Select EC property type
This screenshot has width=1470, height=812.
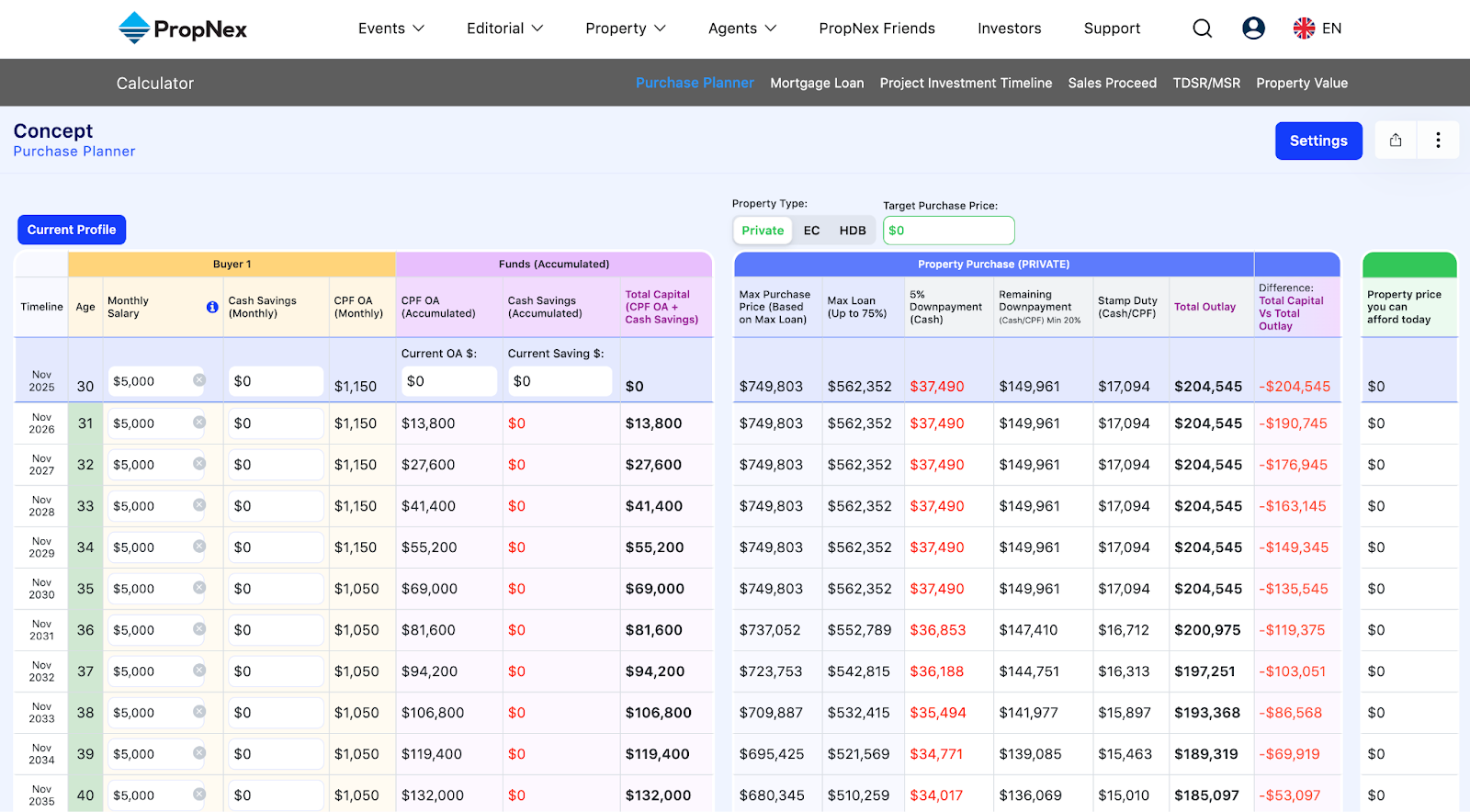[811, 231]
